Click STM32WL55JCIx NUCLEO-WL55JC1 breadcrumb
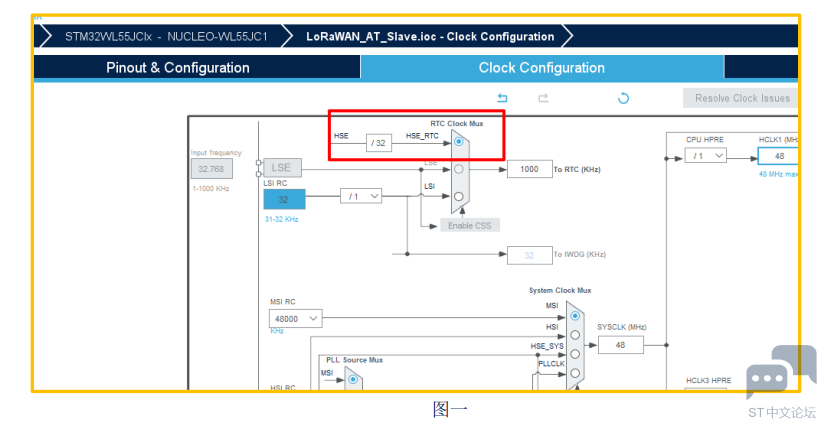825x428 pixels. tap(166, 37)
